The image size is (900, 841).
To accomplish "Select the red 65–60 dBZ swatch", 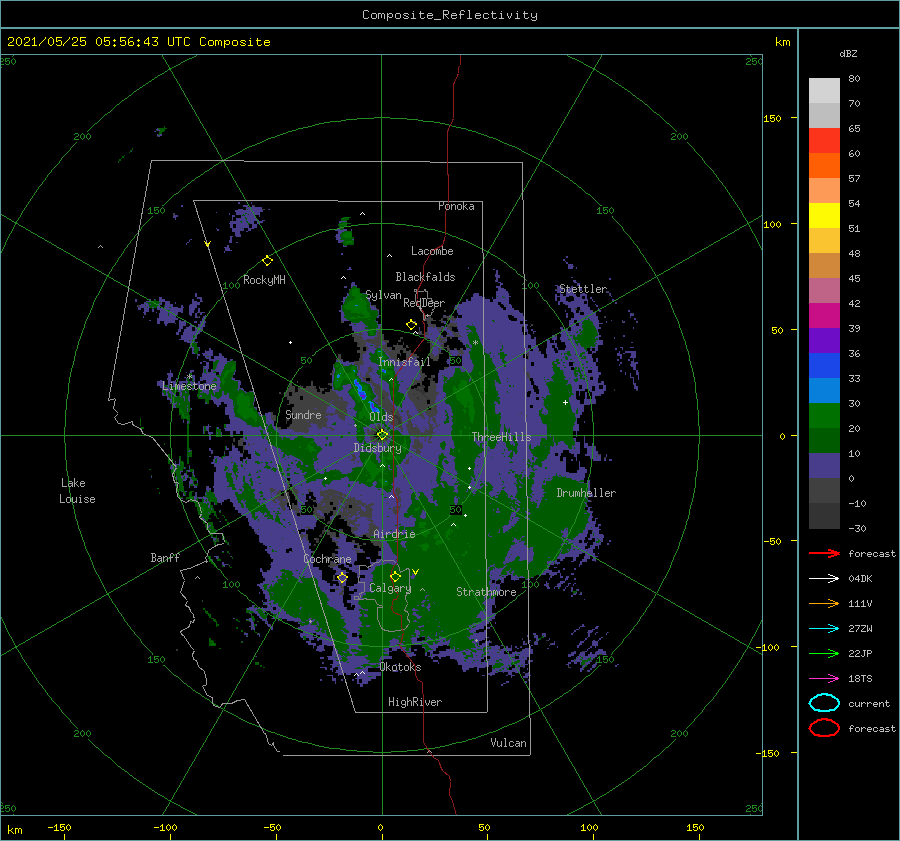I will [824, 141].
